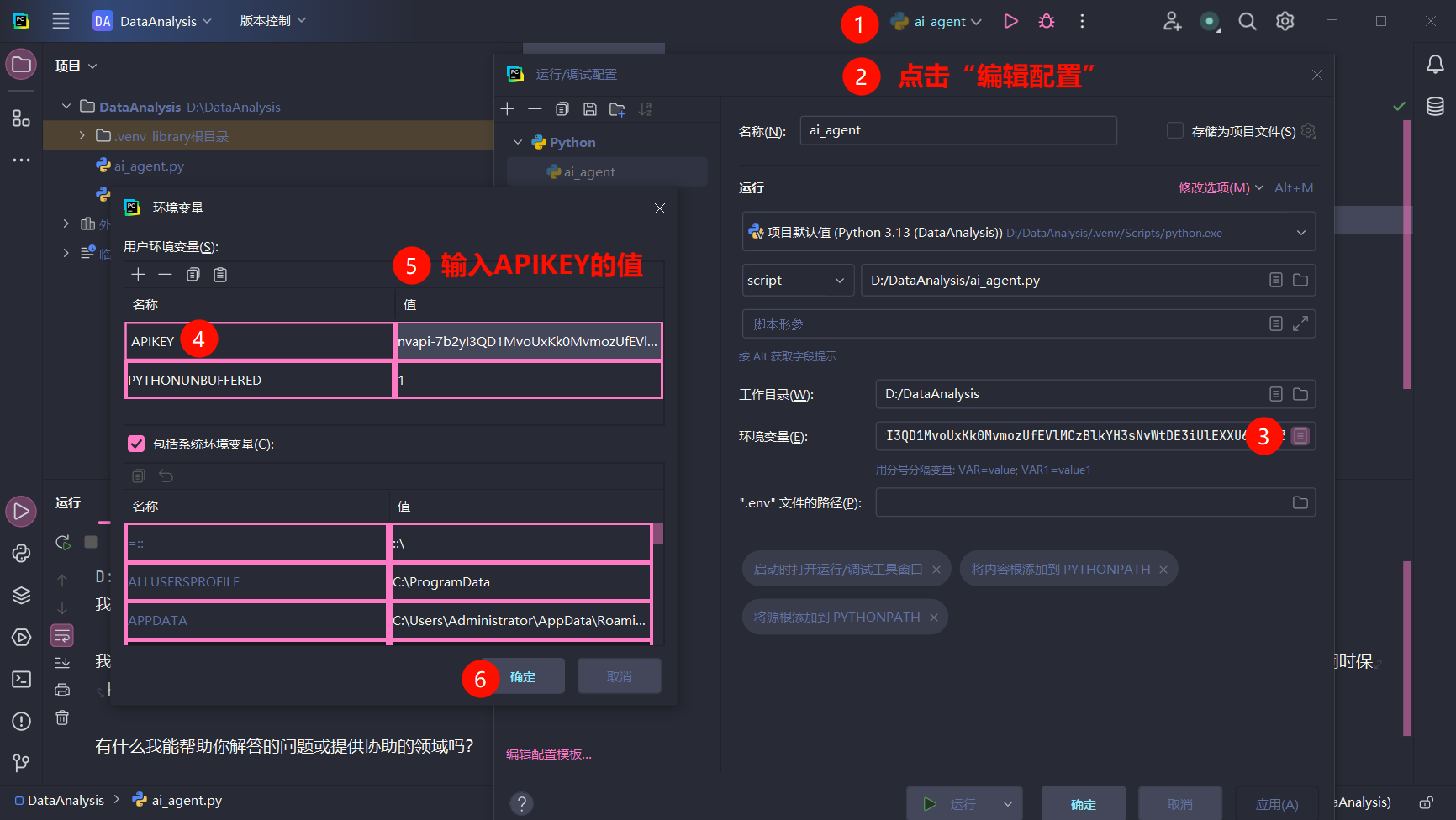The width and height of the screenshot is (1456, 820).
Task: Open the Database tool window icon
Action: pos(1435,107)
